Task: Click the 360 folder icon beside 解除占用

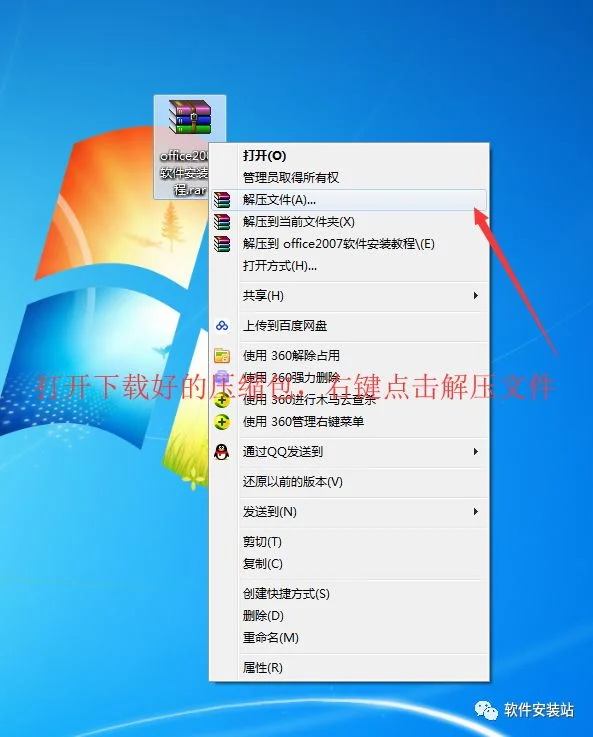Action: pos(222,355)
